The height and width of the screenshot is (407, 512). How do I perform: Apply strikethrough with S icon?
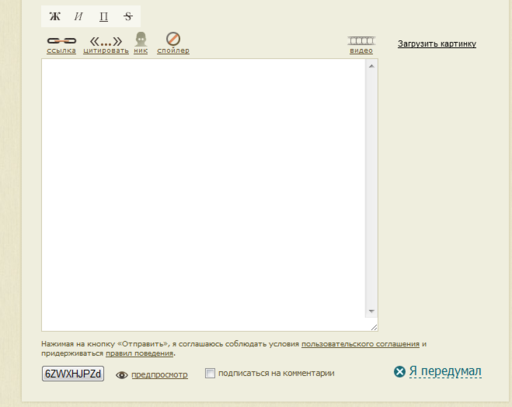(128, 16)
